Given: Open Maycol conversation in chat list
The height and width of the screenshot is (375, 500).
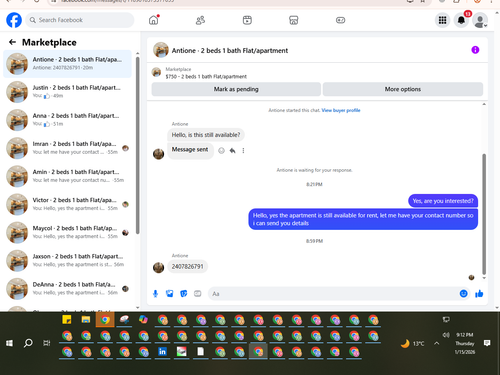Looking at the screenshot, I should pyautogui.click(x=68, y=232).
